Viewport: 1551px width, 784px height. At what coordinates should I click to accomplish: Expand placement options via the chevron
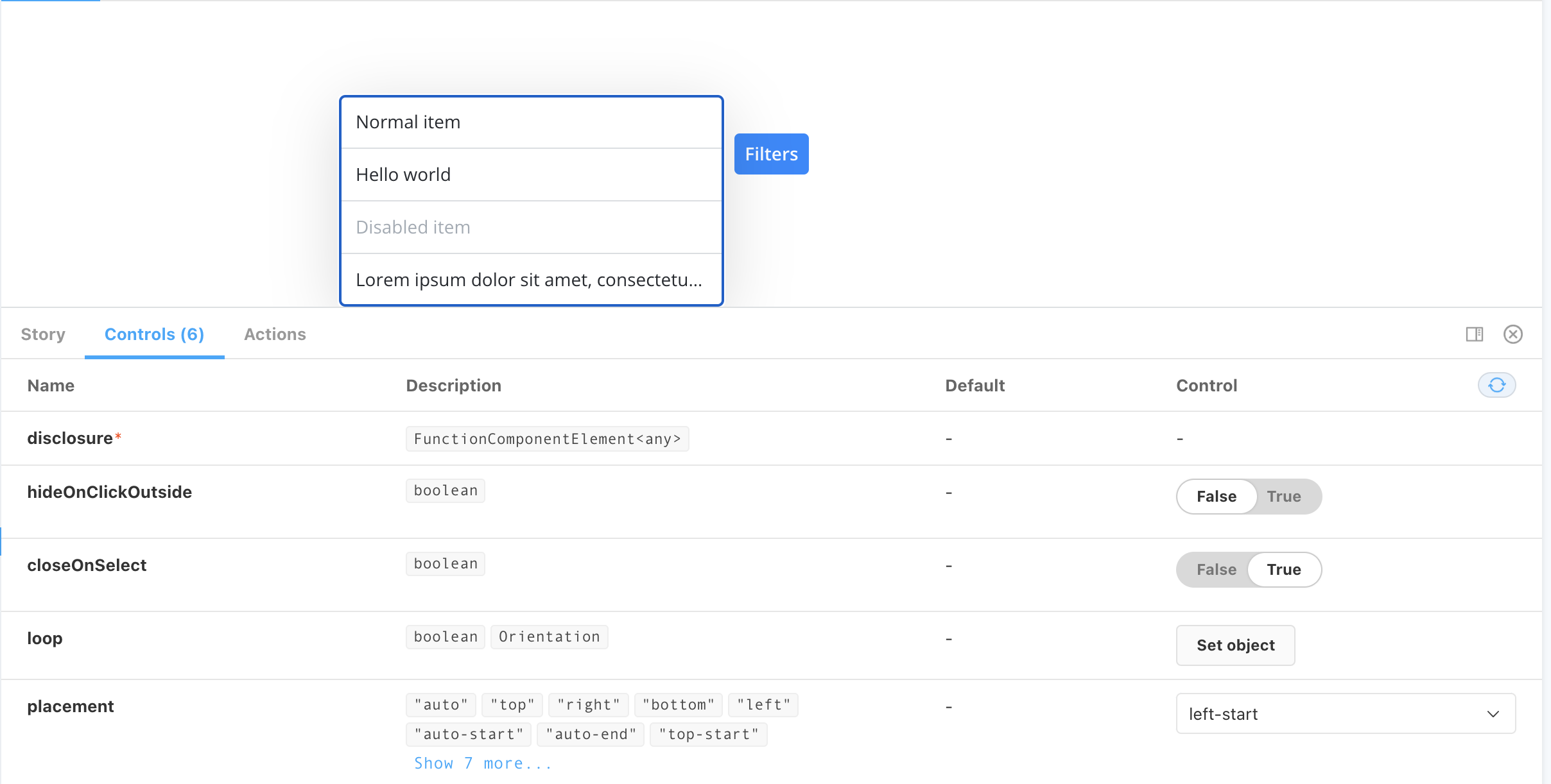click(1493, 713)
